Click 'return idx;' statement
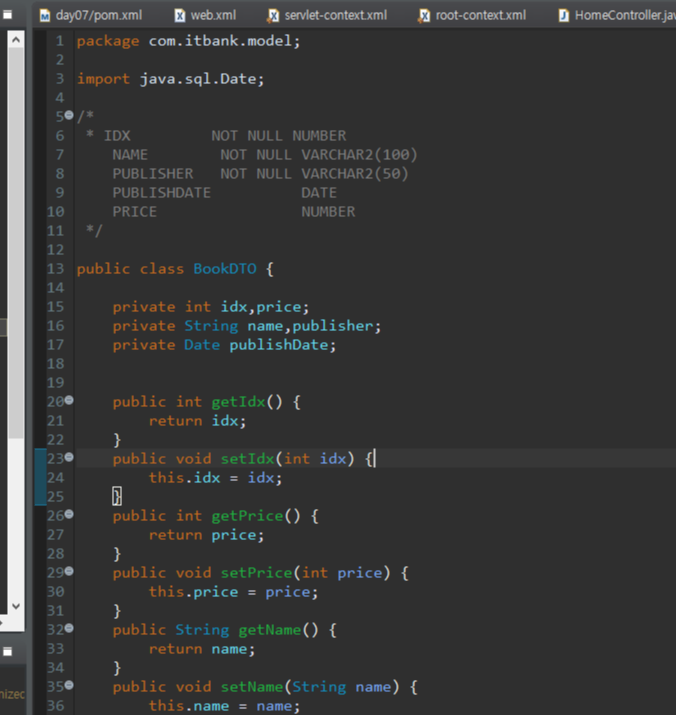This screenshot has height=715, width=676. (197, 421)
